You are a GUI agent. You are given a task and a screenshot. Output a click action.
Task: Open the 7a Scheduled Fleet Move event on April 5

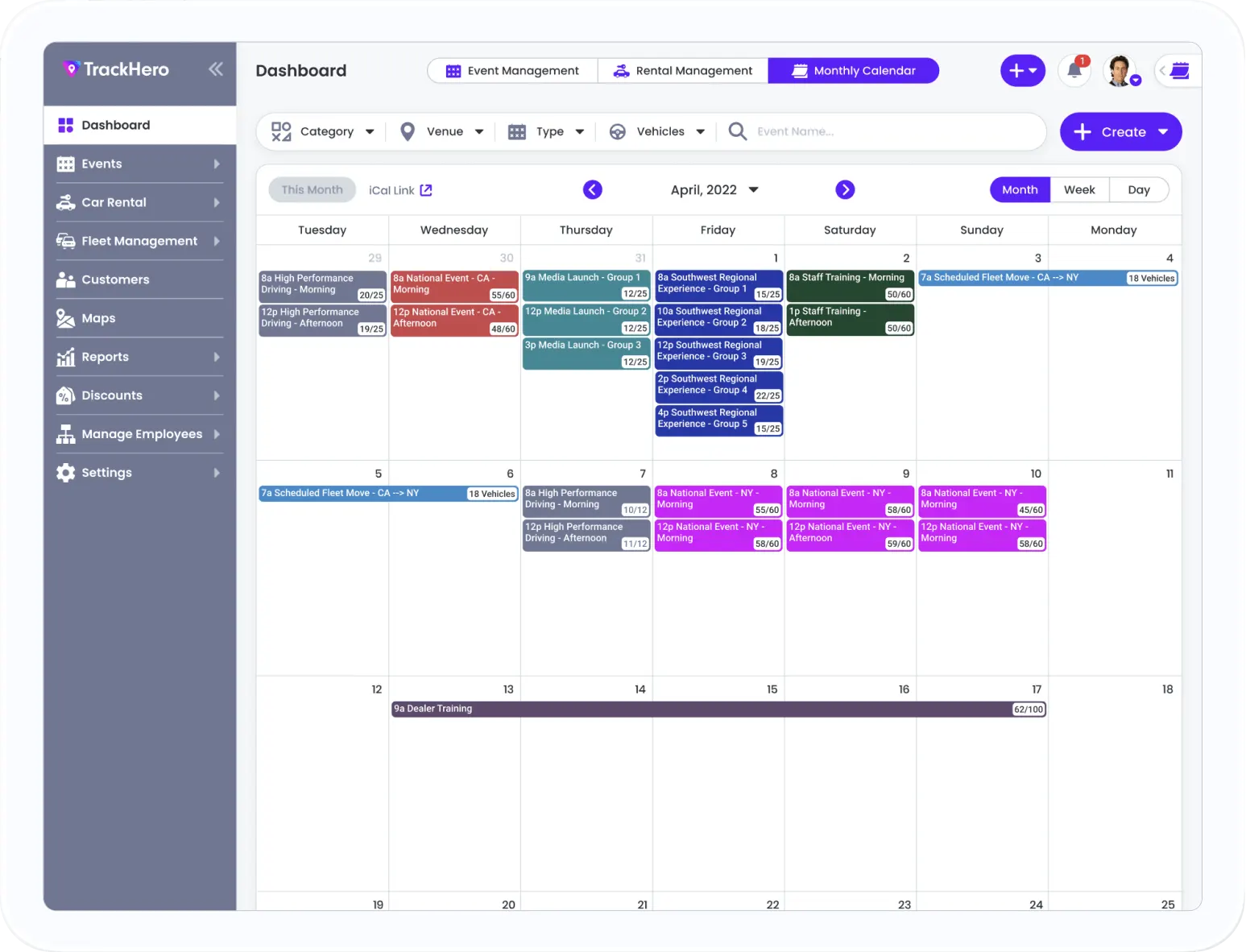click(388, 493)
